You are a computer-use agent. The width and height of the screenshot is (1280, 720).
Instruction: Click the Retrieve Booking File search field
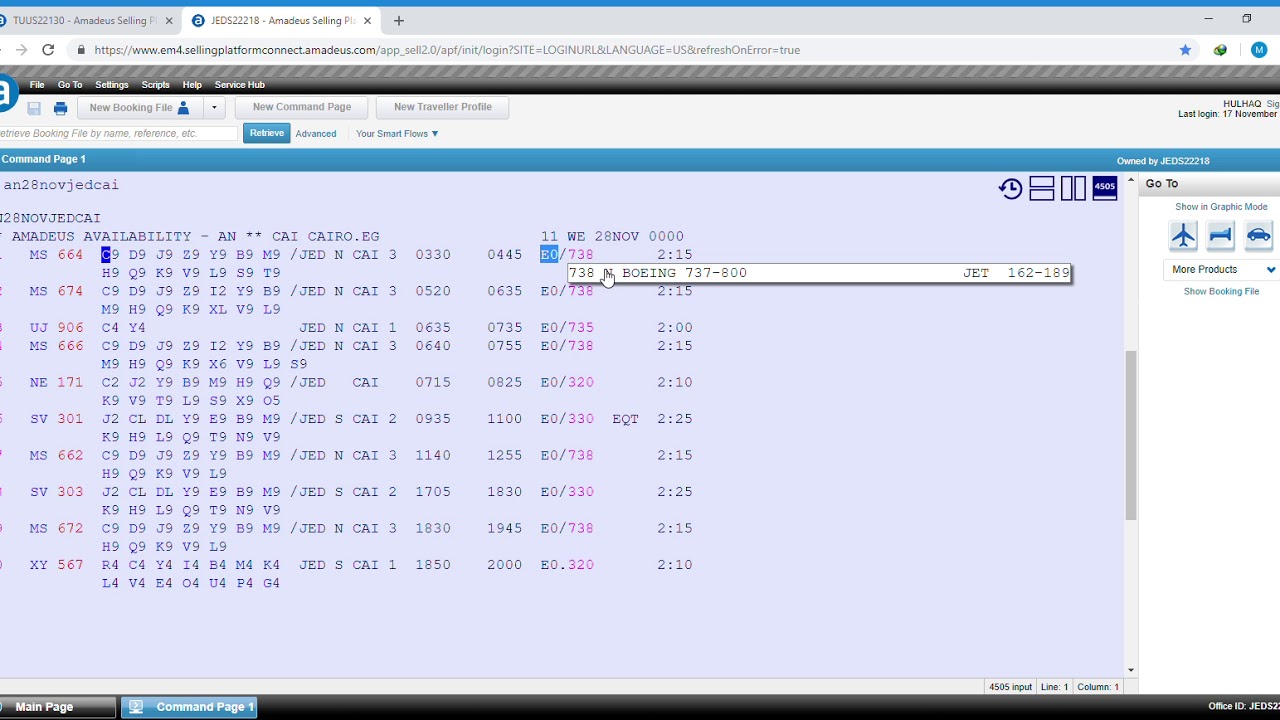pyautogui.click(x=117, y=133)
